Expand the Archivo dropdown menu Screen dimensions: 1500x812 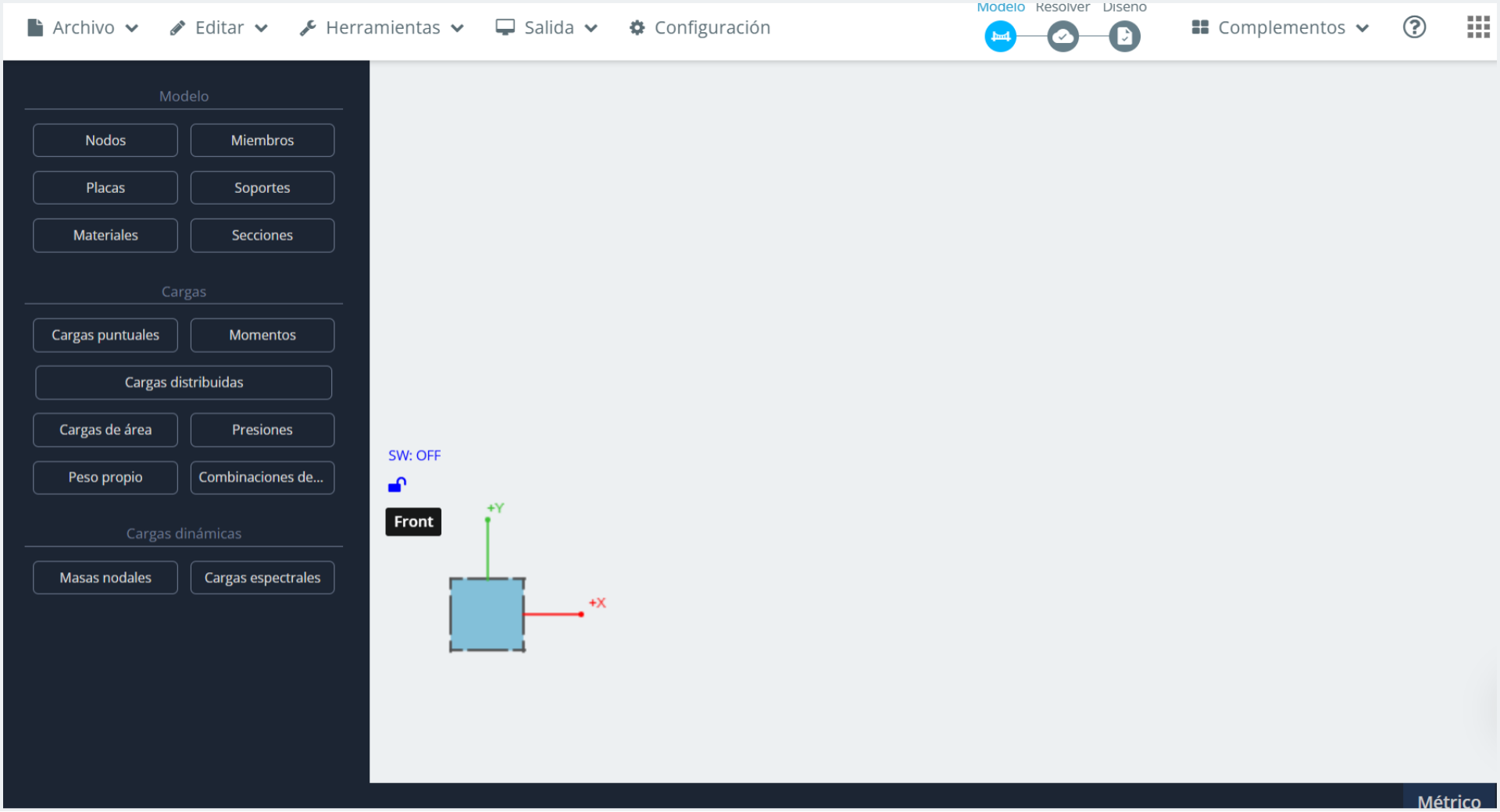(83, 28)
